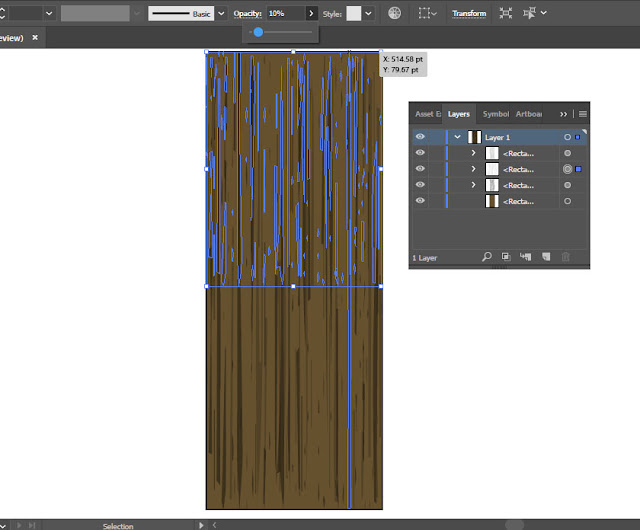This screenshot has height=530, width=640.
Task: Click the graphic Style swatch
Action: [x=353, y=13]
